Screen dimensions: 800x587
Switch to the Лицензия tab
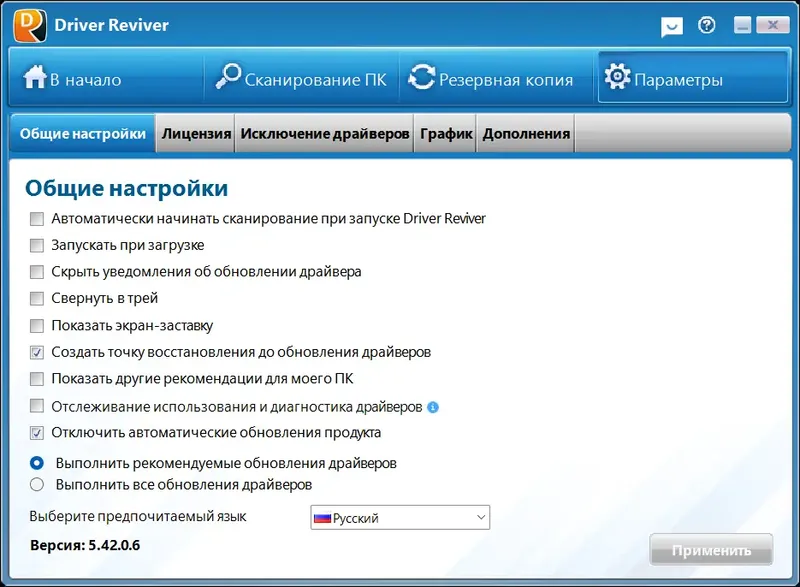coord(196,132)
